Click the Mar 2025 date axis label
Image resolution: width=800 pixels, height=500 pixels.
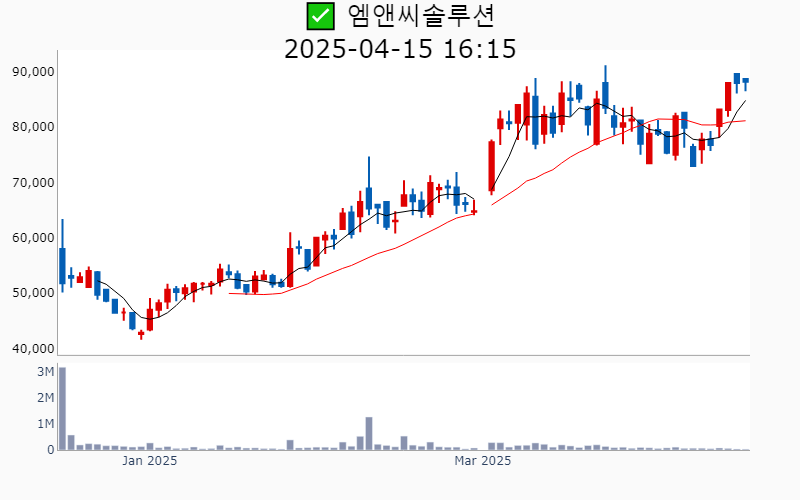(x=483, y=461)
